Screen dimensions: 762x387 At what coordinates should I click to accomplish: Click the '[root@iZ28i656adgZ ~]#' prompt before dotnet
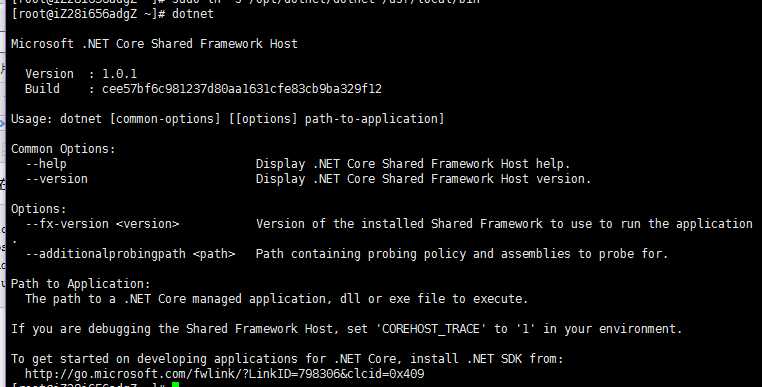(x=89, y=14)
